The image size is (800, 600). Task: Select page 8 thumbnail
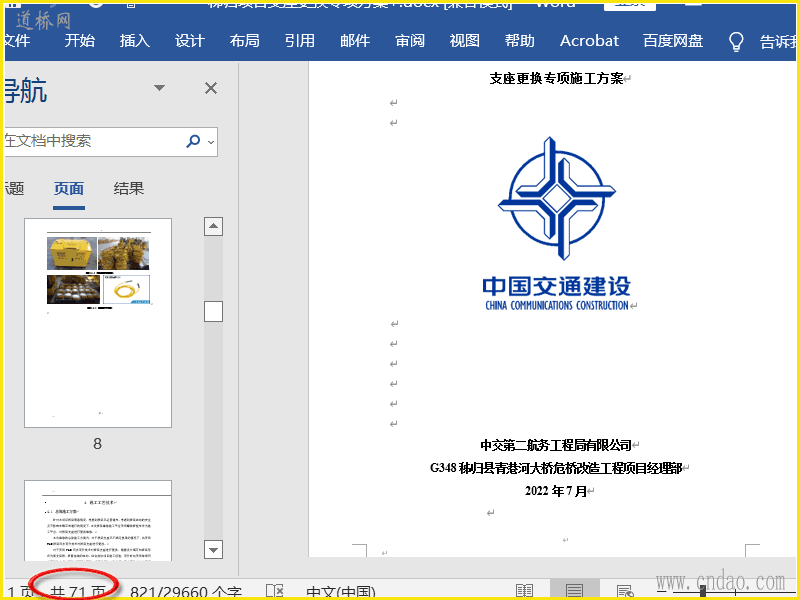click(x=98, y=323)
